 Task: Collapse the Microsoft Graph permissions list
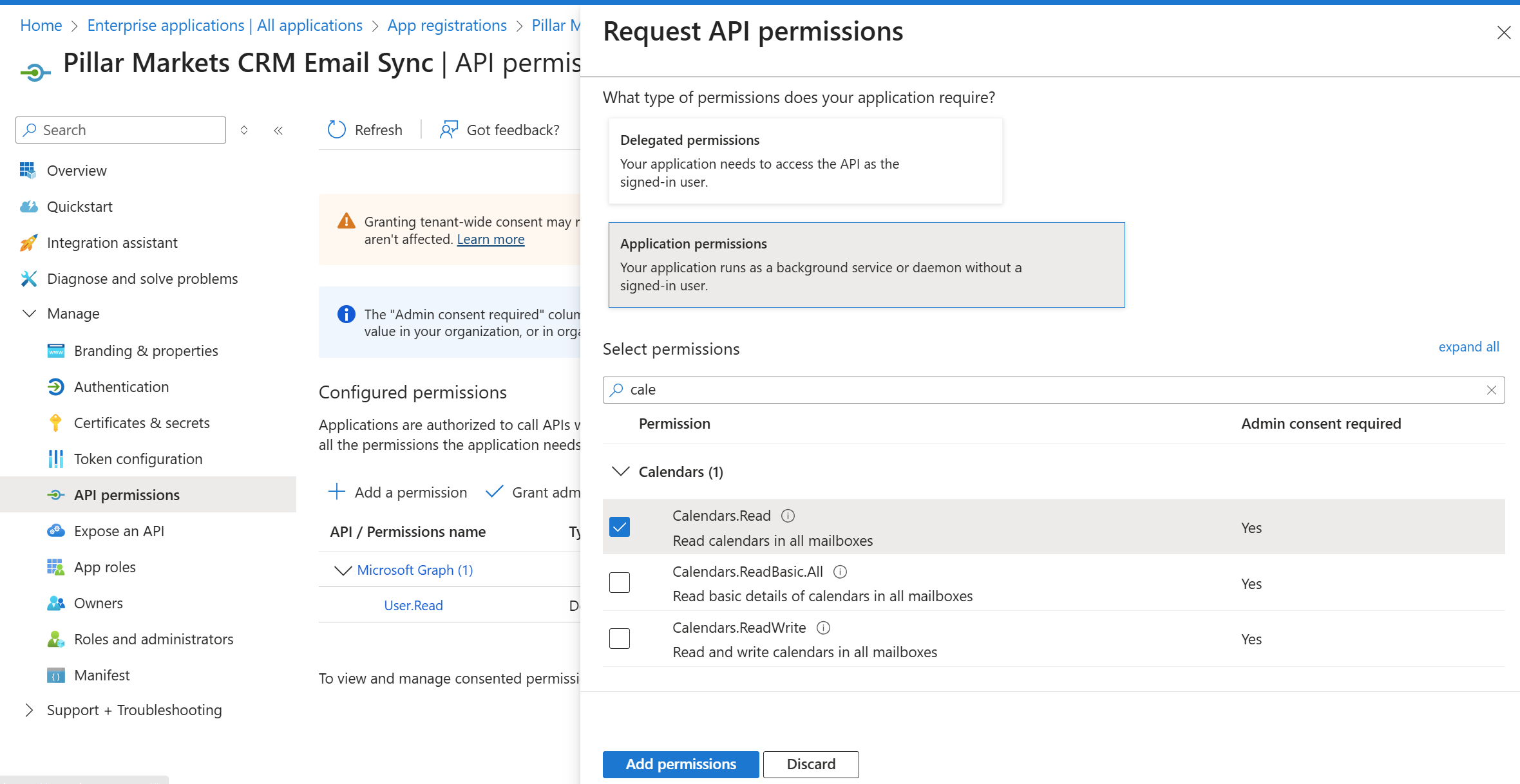tap(342, 570)
